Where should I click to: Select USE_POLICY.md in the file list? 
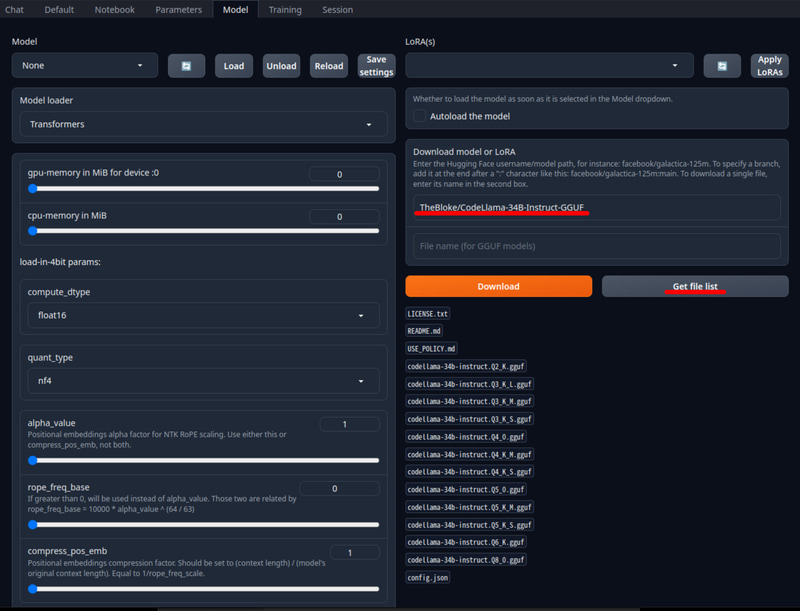(431, 348)
